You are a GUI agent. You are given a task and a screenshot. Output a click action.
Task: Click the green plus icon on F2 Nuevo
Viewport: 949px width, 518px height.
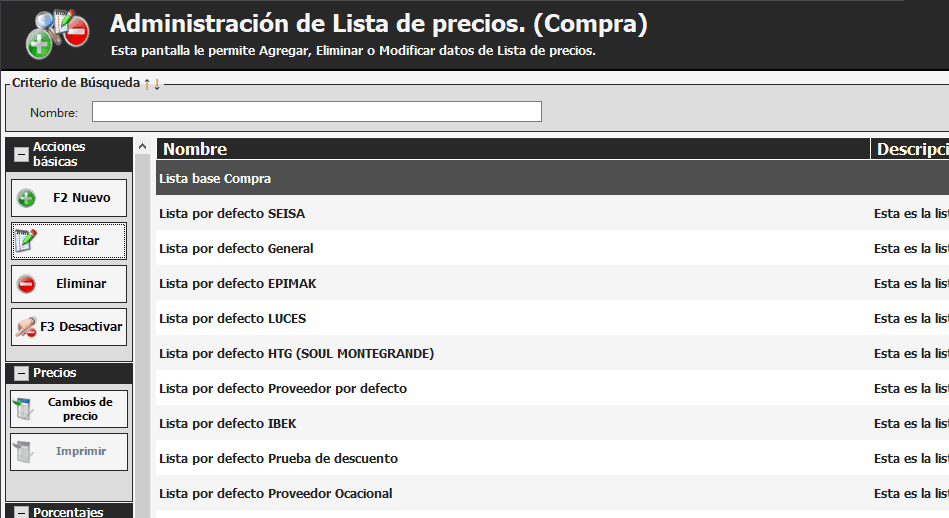point(27,198)
